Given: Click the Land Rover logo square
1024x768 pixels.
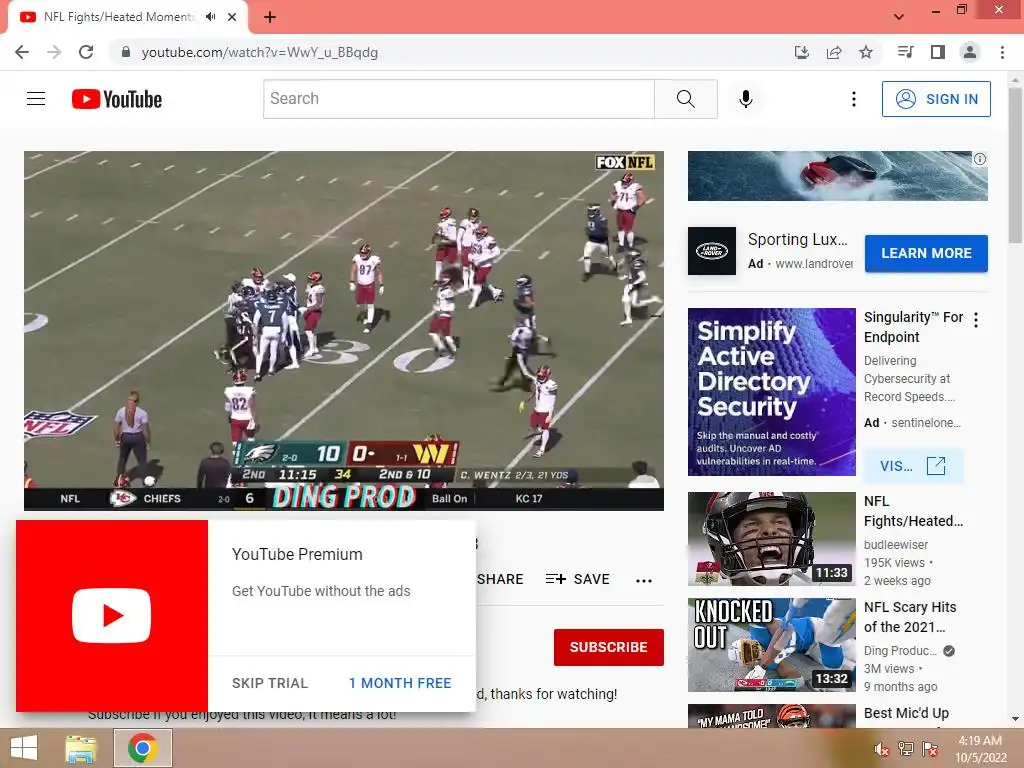Looking at the screenshot, I should coord(712,251).
